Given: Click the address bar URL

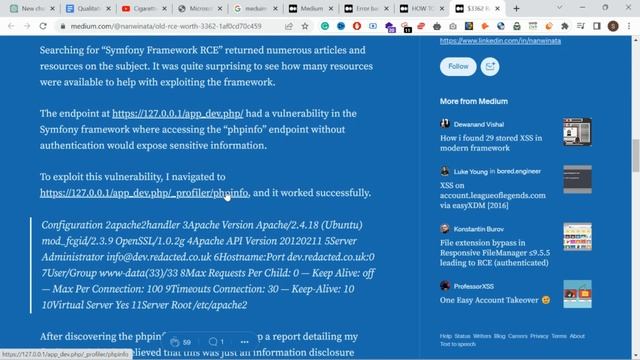Looking at the screenshot, I should [x=166, y=26].
